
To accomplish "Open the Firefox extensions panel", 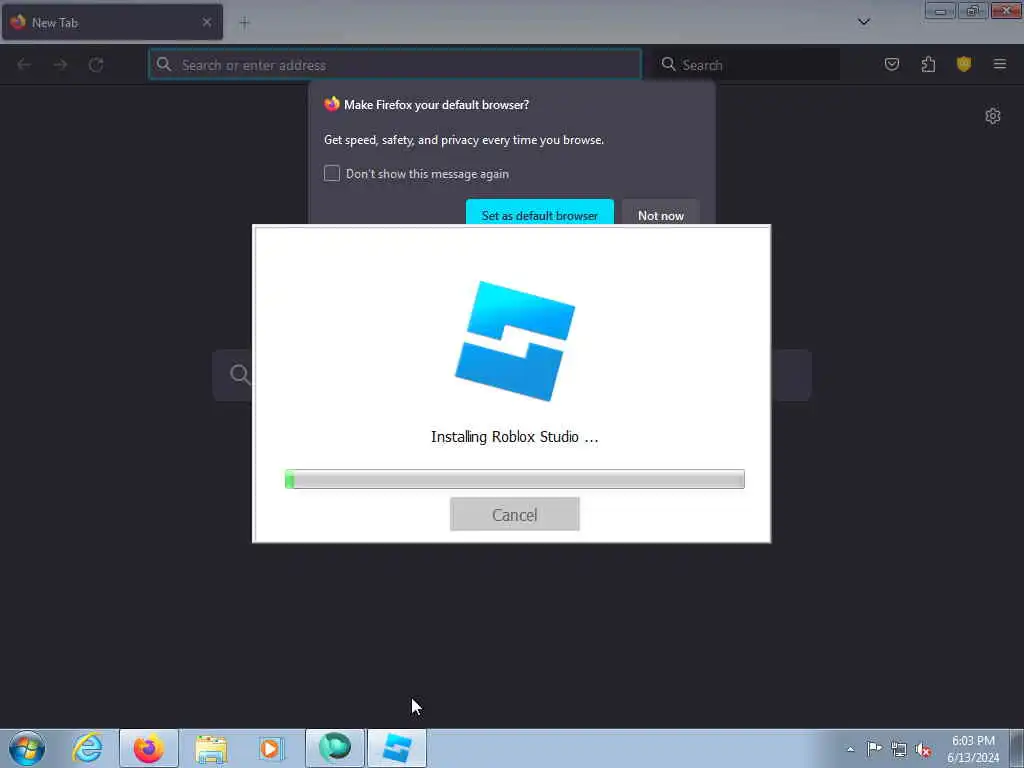I will click(928, 64).
